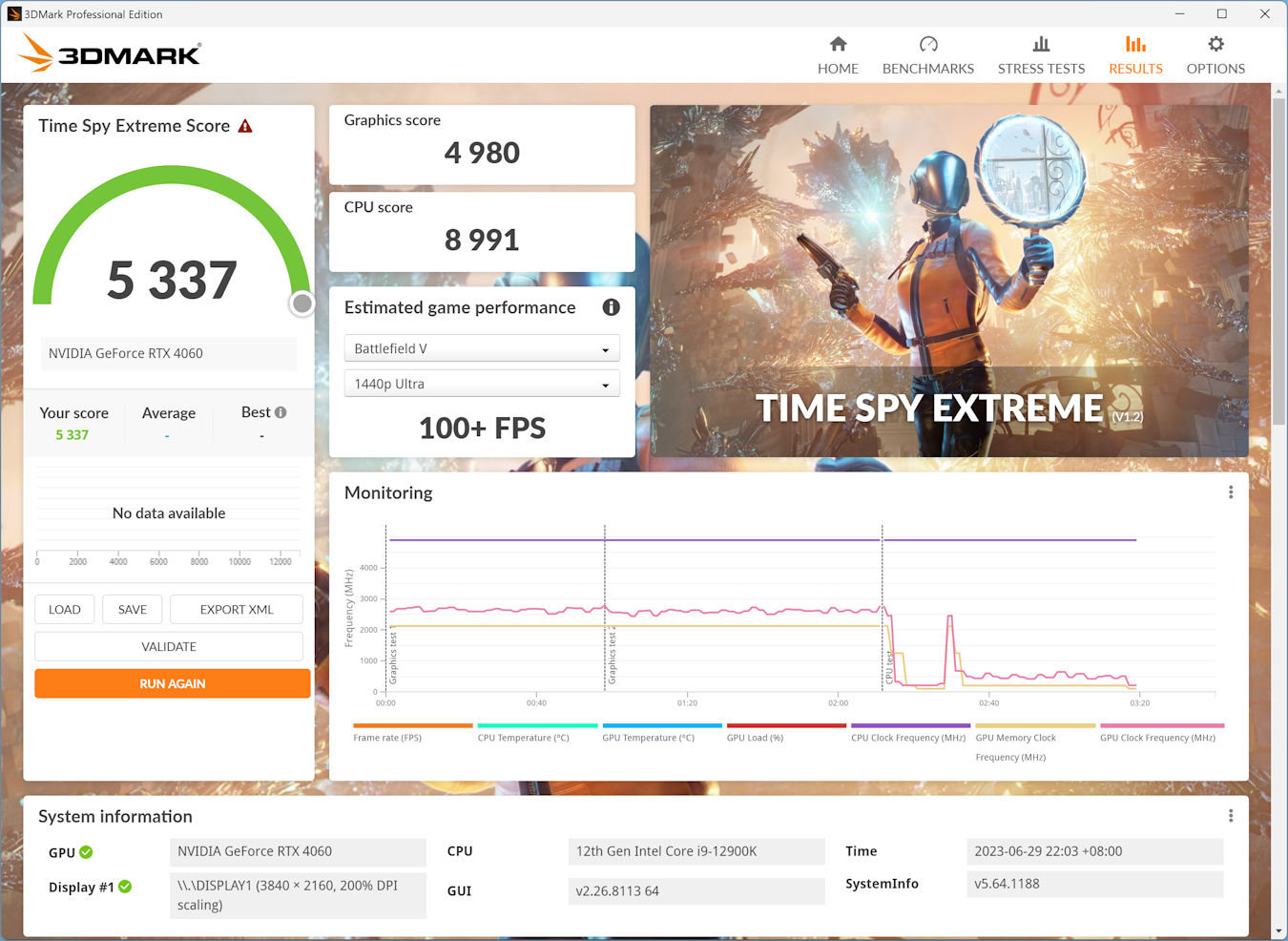Screen dimensions: 1288x941
Task: Expand the 1440p Ultra resolution dropdown
Action: pyautogui.click(x=482, y=385)
